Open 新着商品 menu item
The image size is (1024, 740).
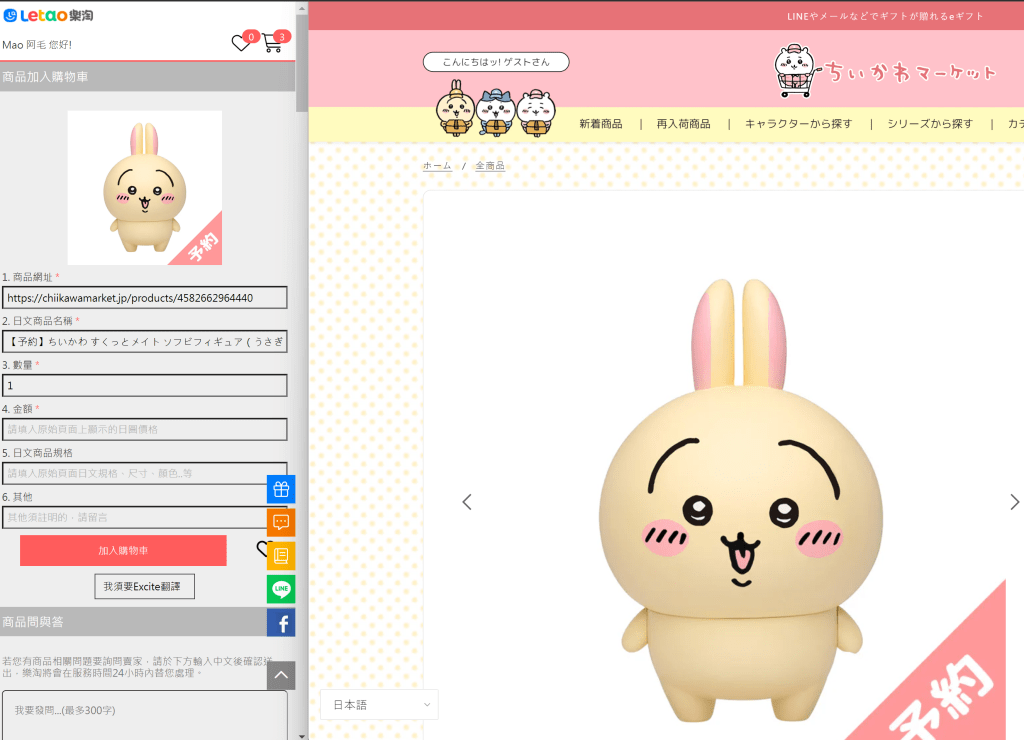click(x=600, y=124)
